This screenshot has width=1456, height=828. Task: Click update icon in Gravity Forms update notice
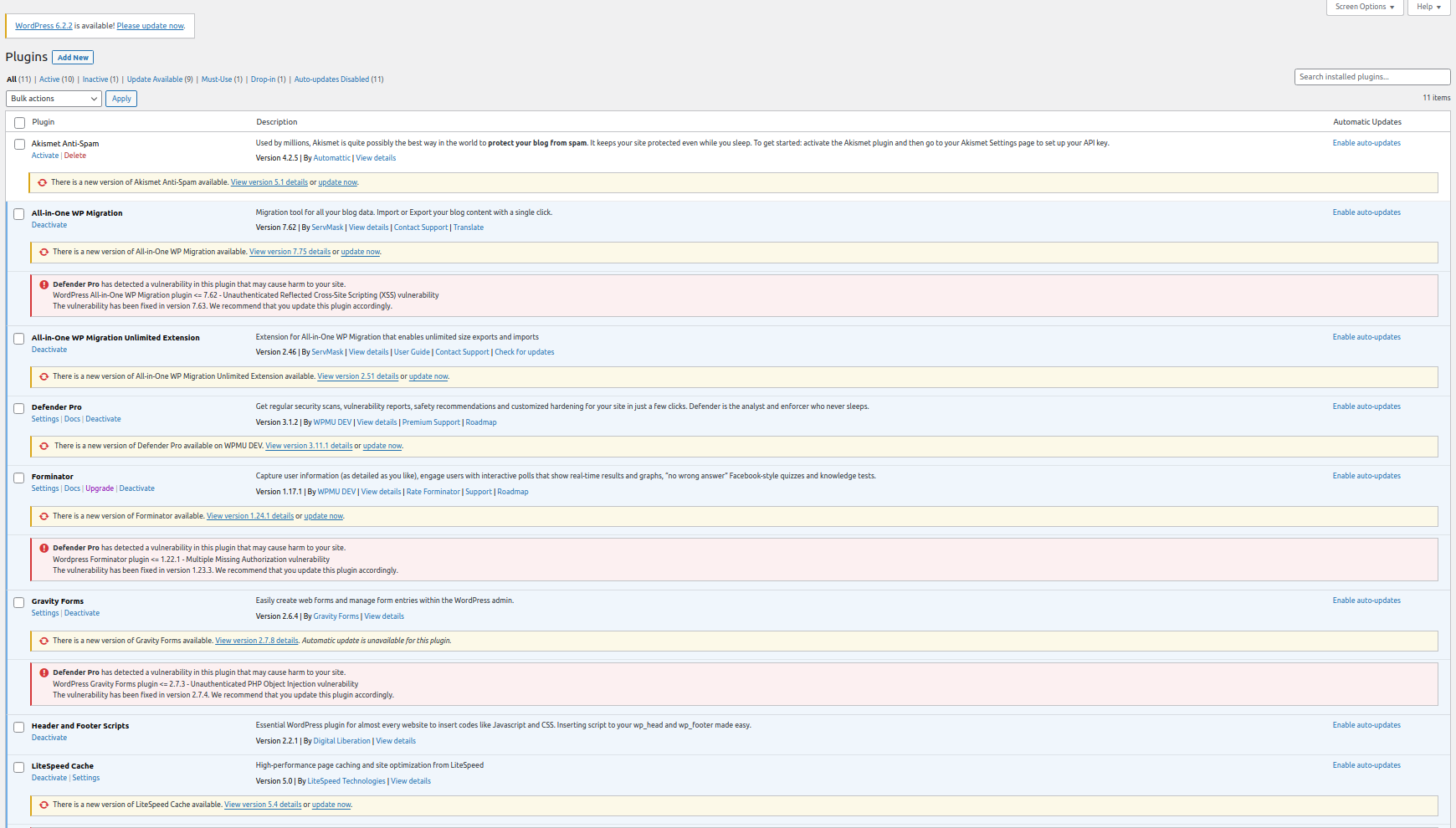pos(44,641)
